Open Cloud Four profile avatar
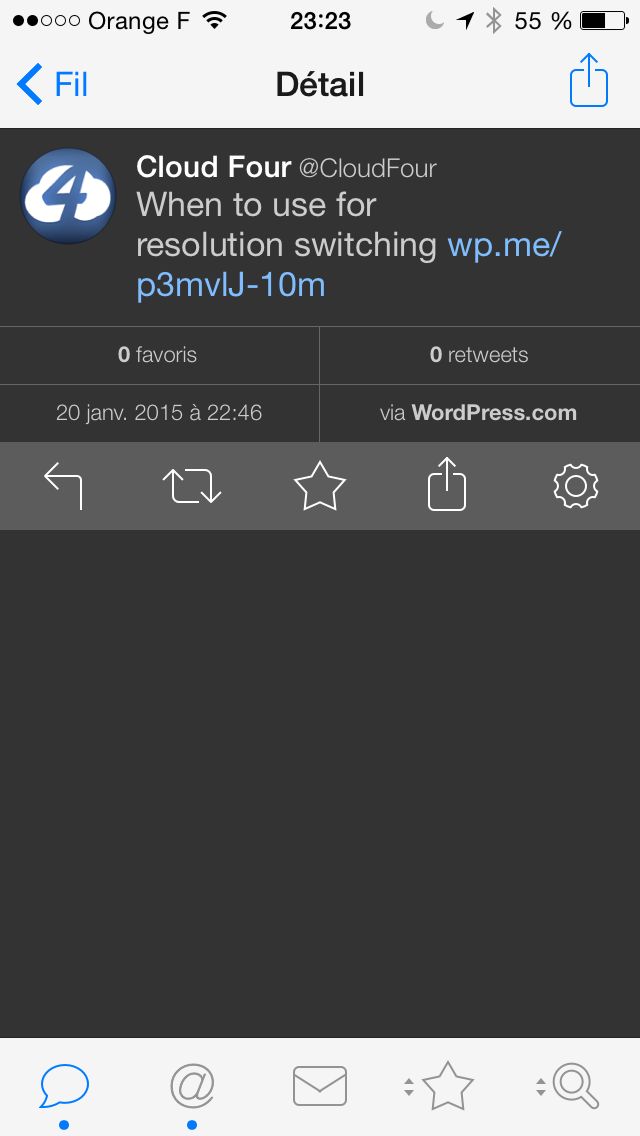 click(68, 196)
